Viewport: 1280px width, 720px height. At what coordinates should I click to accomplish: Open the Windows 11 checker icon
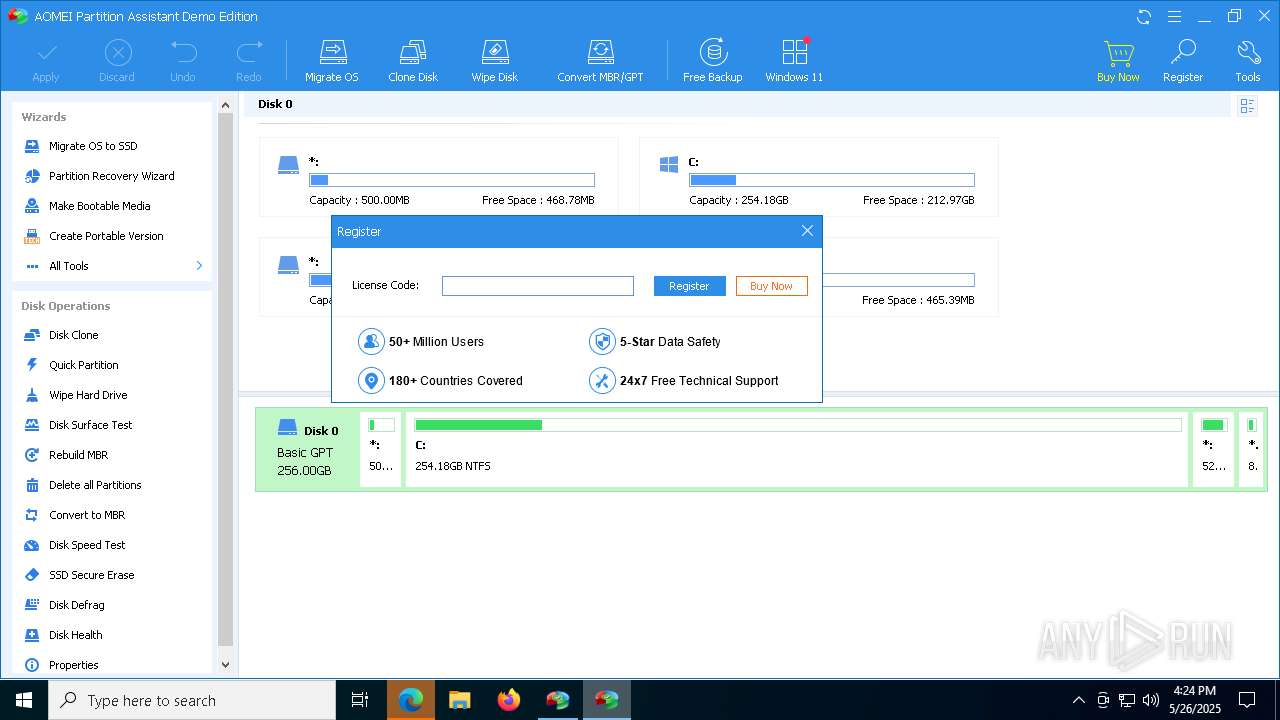794,61
